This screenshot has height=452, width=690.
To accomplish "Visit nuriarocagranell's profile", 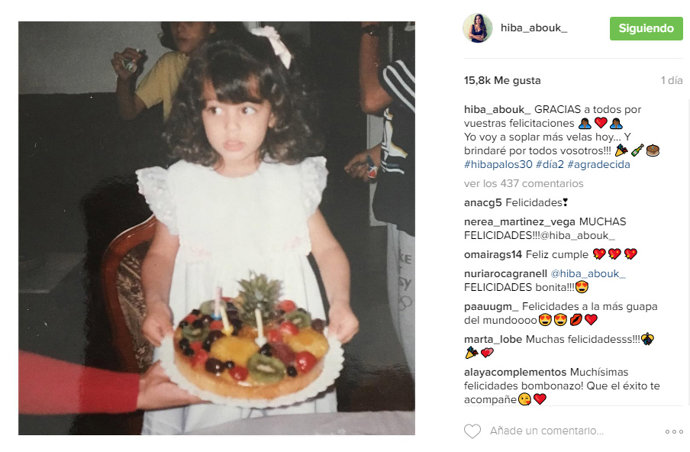I will tap(505, 274).
